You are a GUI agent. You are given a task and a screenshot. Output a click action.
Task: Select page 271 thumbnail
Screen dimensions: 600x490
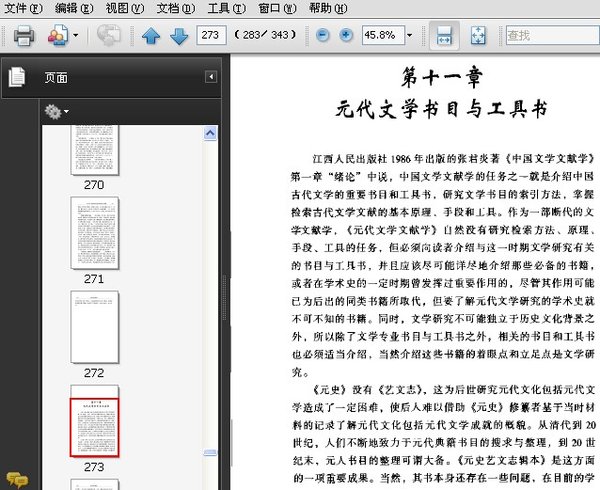tap(93, 232)
